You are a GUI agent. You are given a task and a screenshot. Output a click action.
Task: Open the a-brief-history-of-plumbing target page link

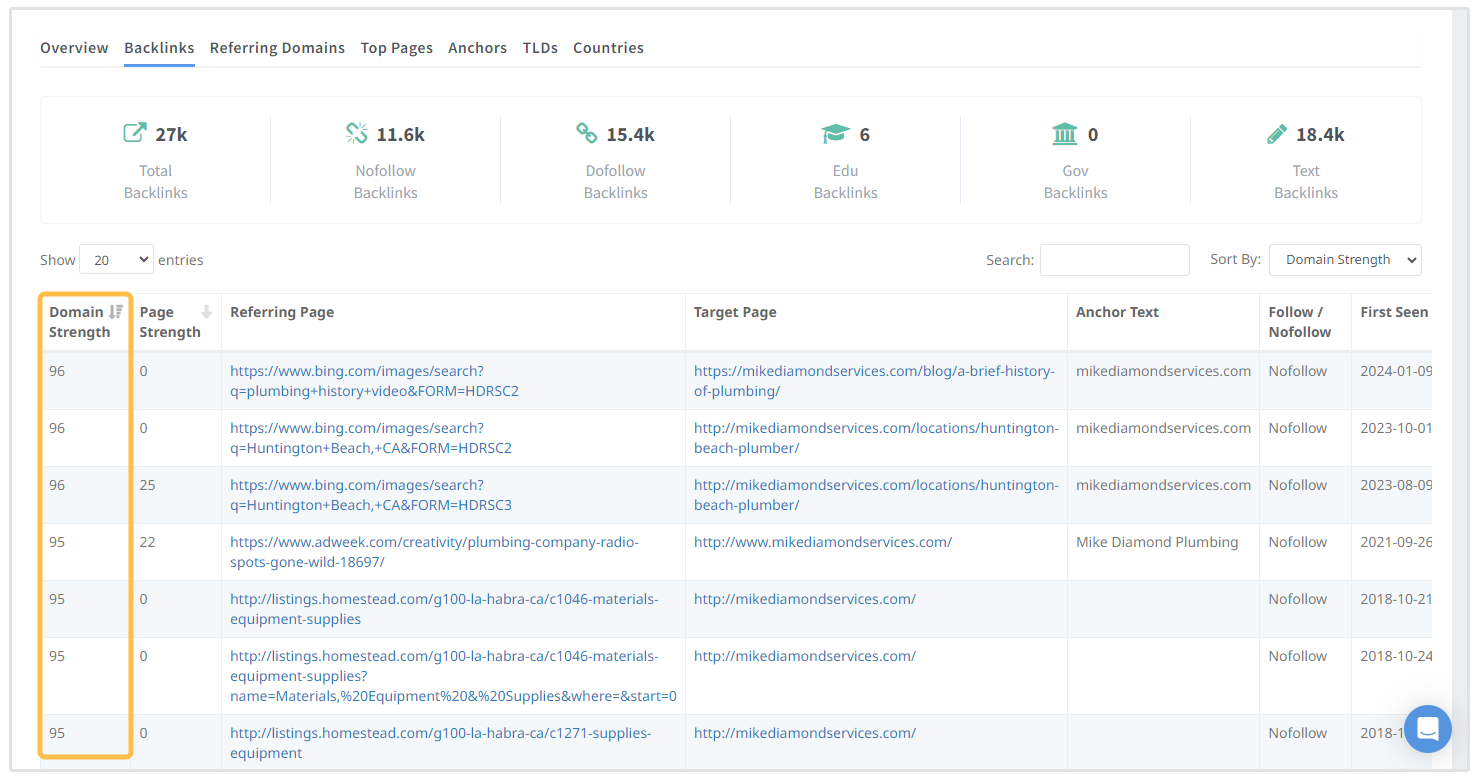(874, 381)
